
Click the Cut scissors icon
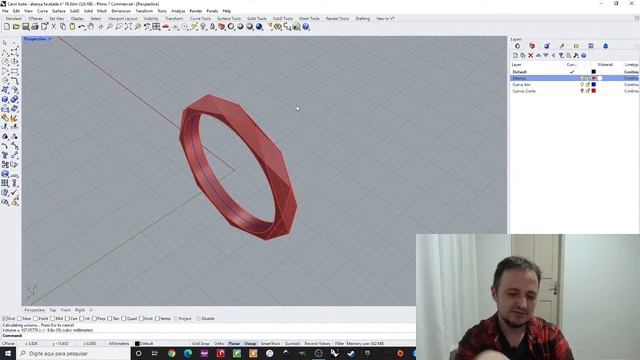(x=53, y=27)
